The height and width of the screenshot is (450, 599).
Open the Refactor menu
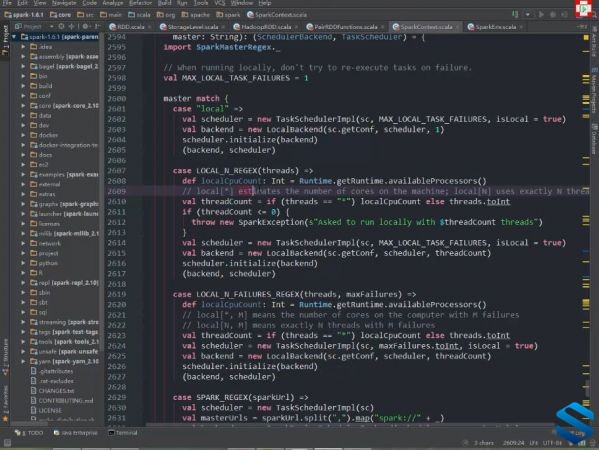click(140, 3)
